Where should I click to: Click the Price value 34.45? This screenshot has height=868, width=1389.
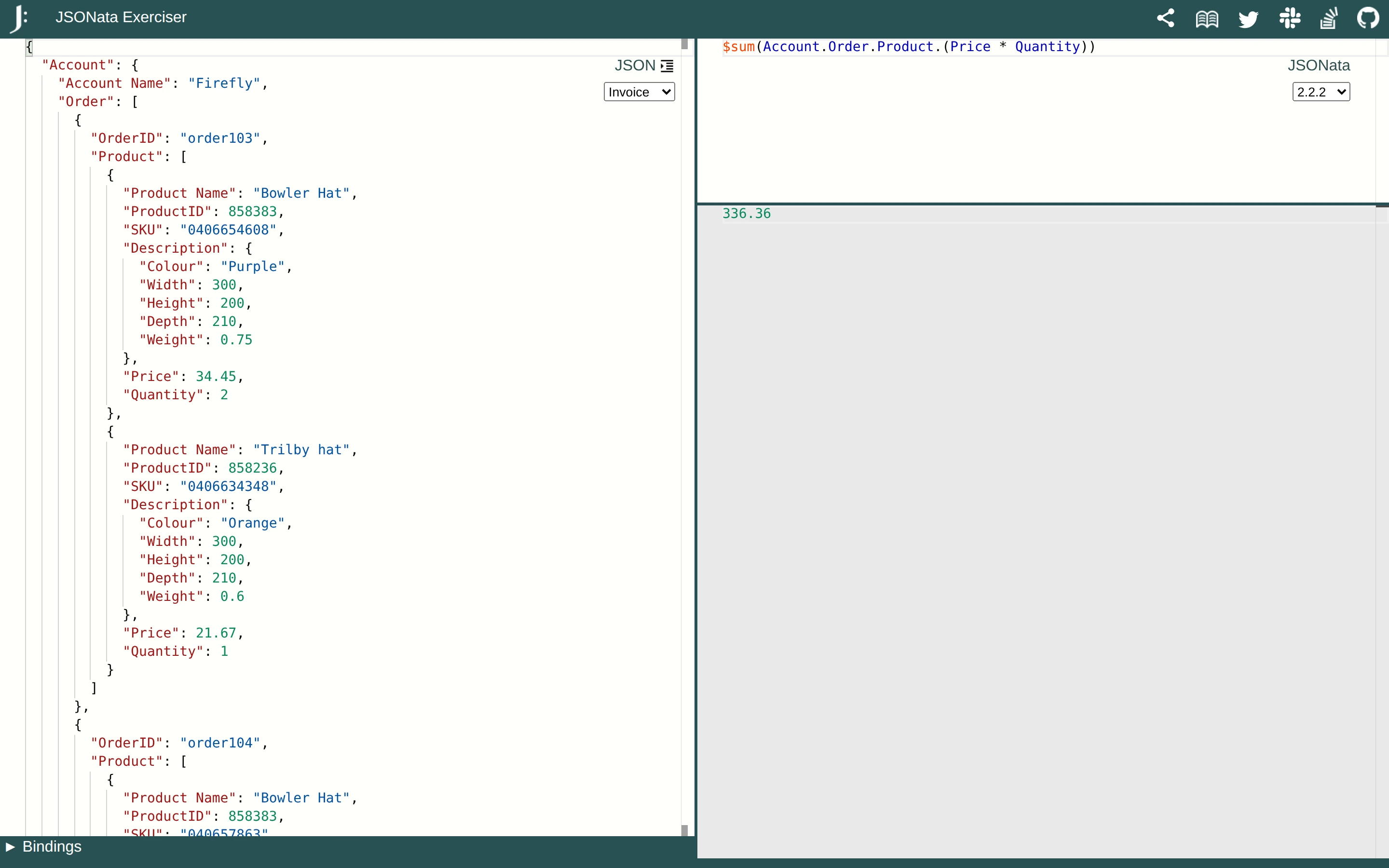tap(216, 377)
